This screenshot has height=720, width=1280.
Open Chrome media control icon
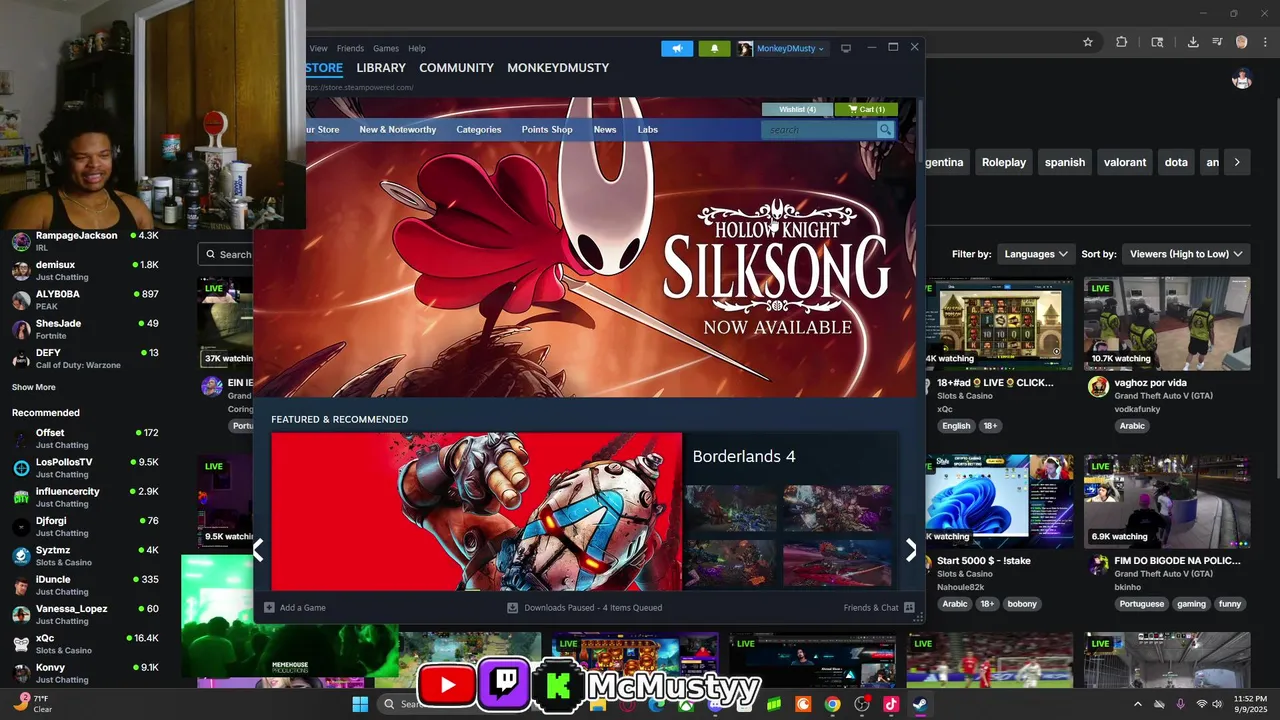click(x=1217, y=42)
